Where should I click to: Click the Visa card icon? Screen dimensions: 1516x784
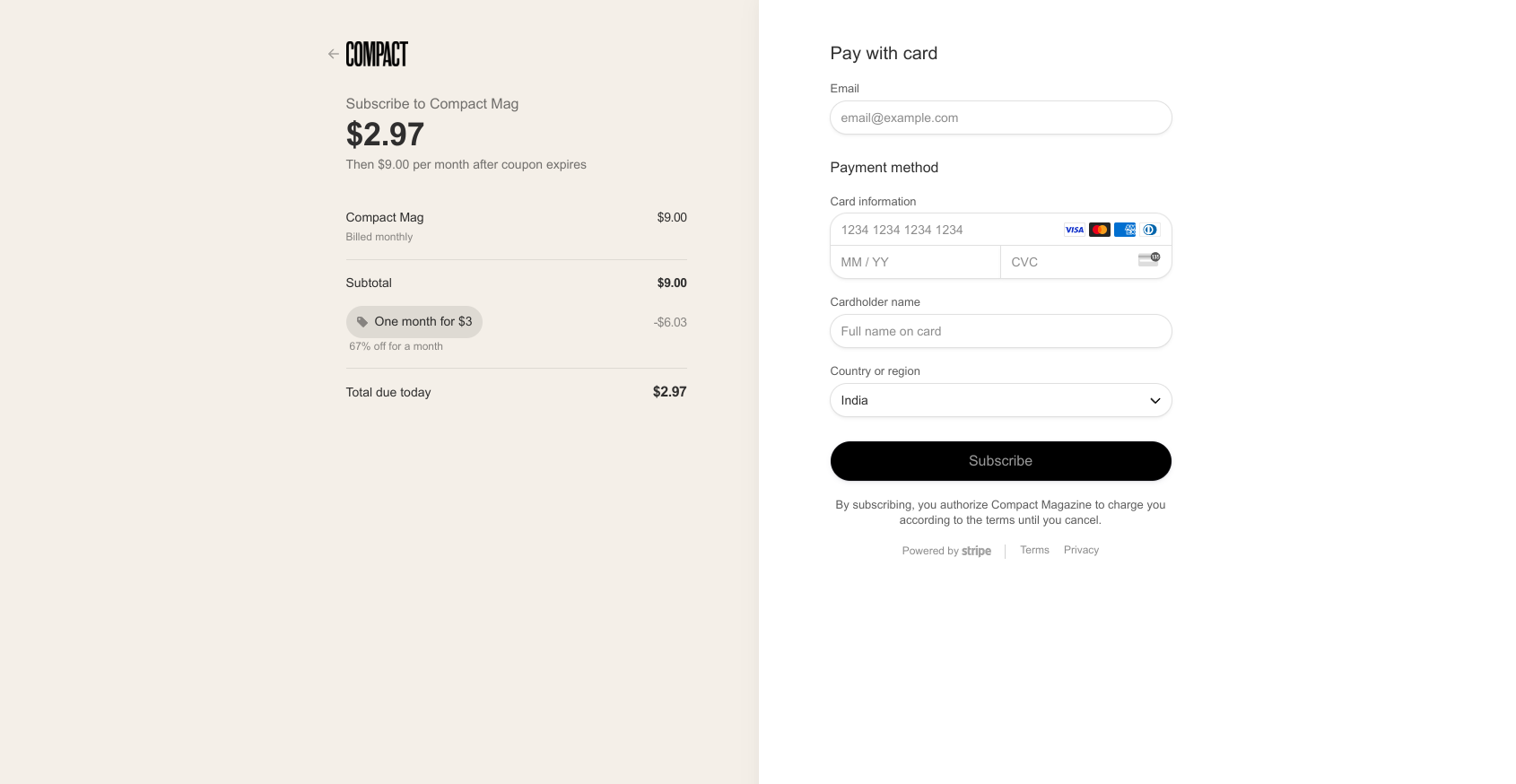[1075, 230]
